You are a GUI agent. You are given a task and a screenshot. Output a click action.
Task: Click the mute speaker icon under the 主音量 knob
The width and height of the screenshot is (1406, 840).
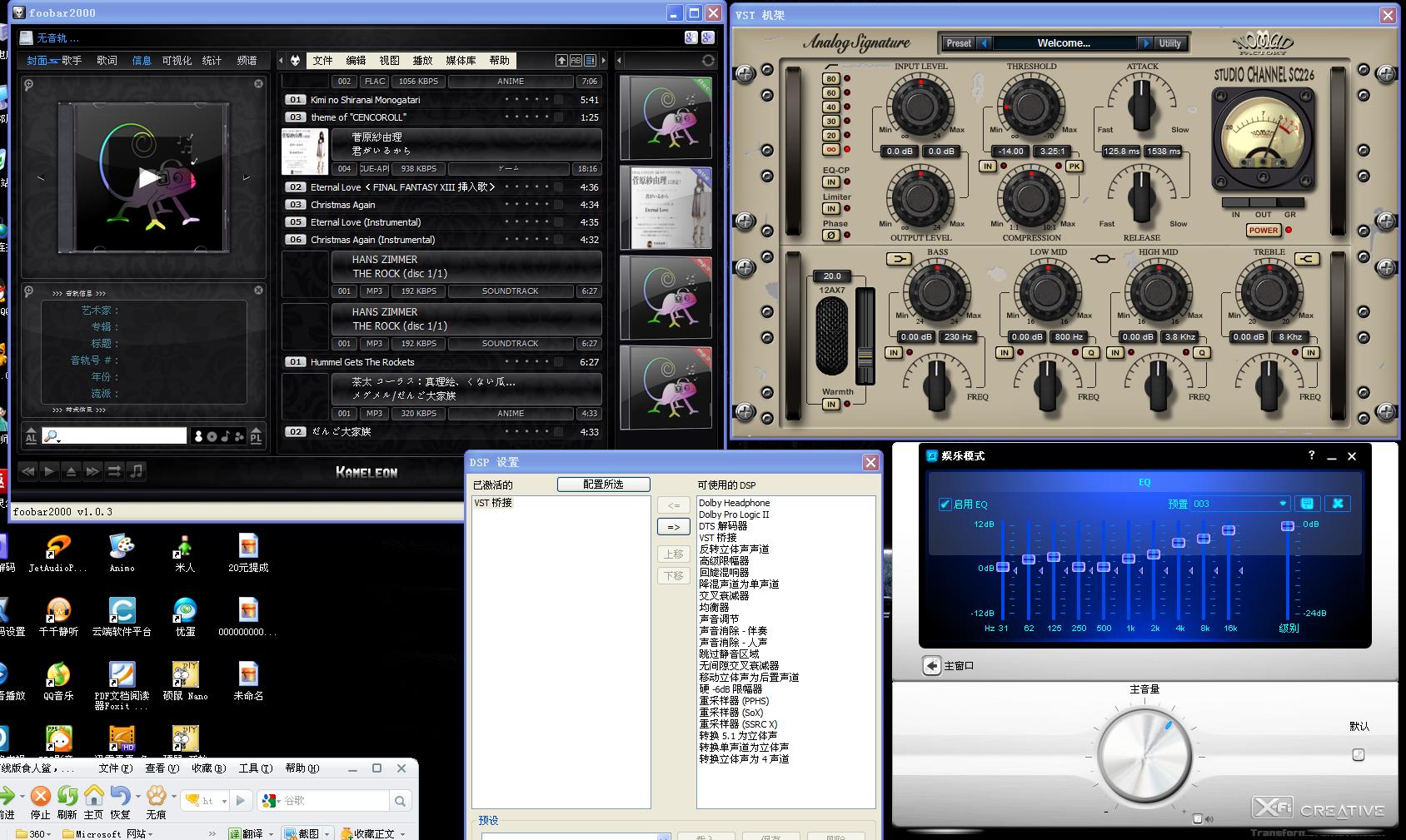(1198, 819)
